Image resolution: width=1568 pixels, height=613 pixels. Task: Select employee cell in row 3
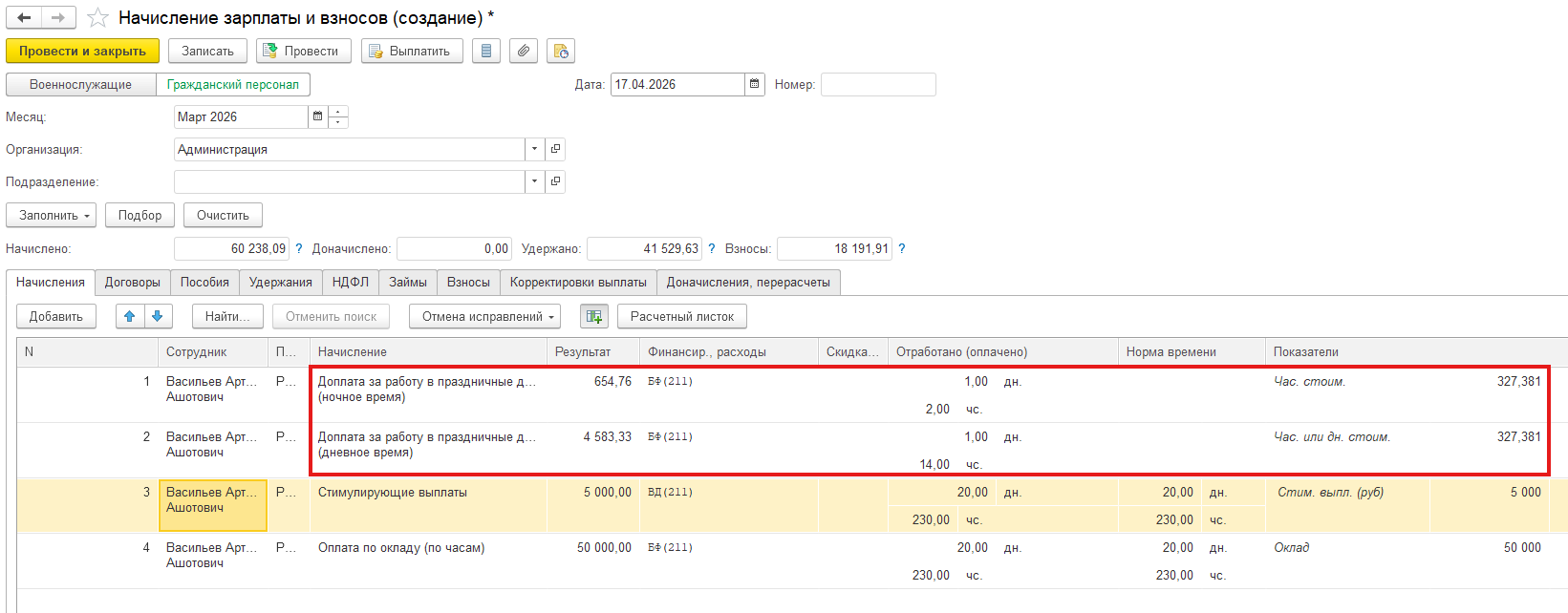[x=213, y=505]
